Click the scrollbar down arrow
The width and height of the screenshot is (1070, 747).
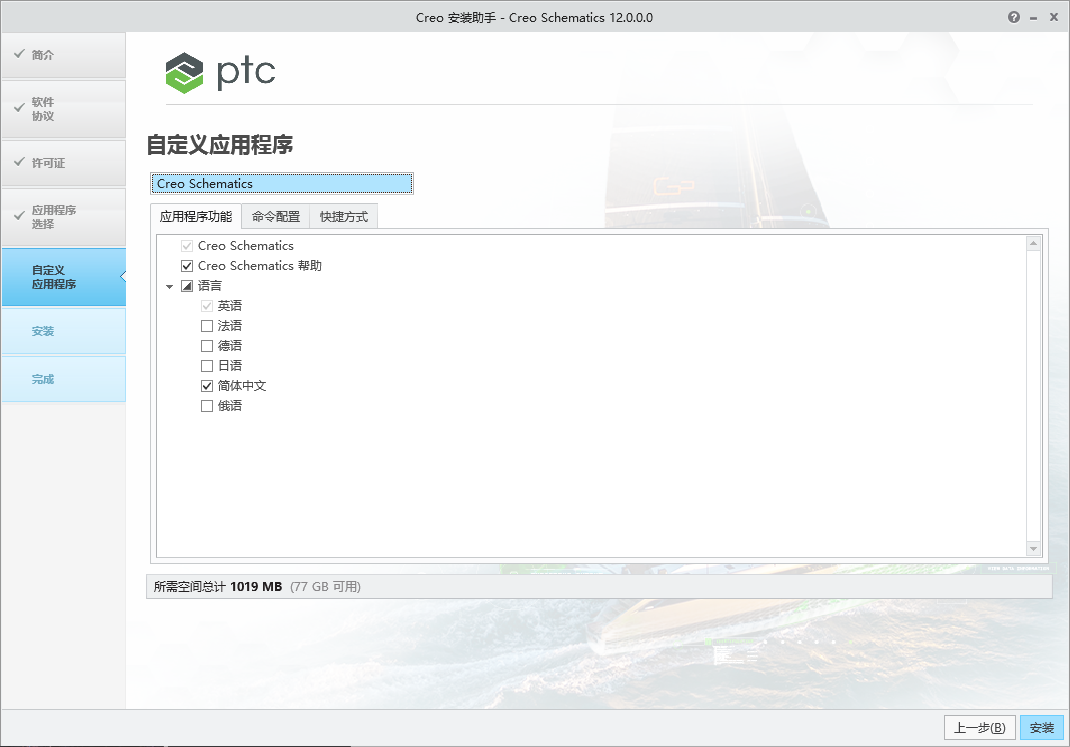pyautogui.click(x=1033, y=548)
